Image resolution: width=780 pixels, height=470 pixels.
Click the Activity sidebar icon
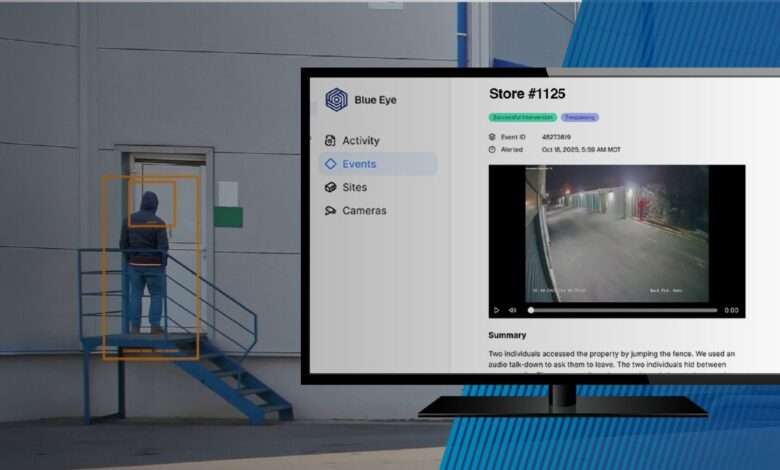click(331, 141)
